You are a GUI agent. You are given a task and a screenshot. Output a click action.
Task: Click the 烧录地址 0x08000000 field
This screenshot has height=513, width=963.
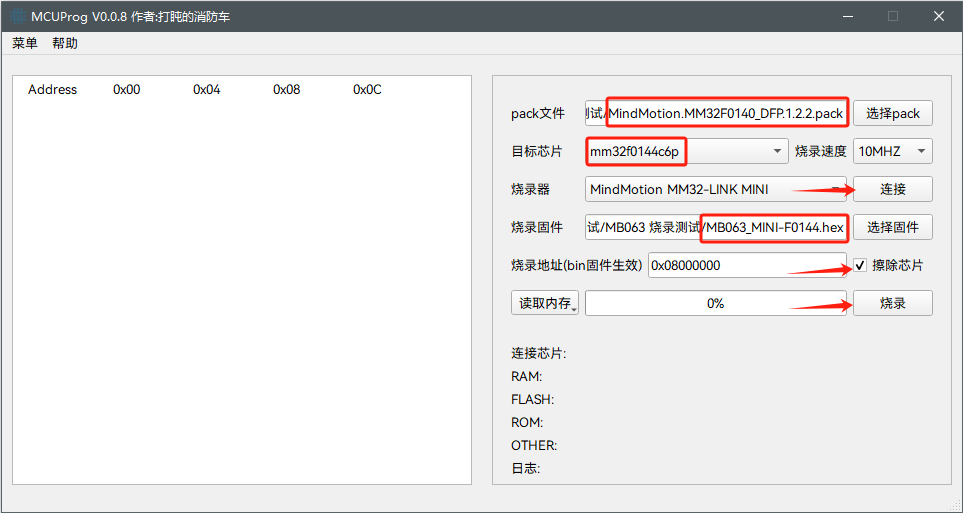[747, 265]
